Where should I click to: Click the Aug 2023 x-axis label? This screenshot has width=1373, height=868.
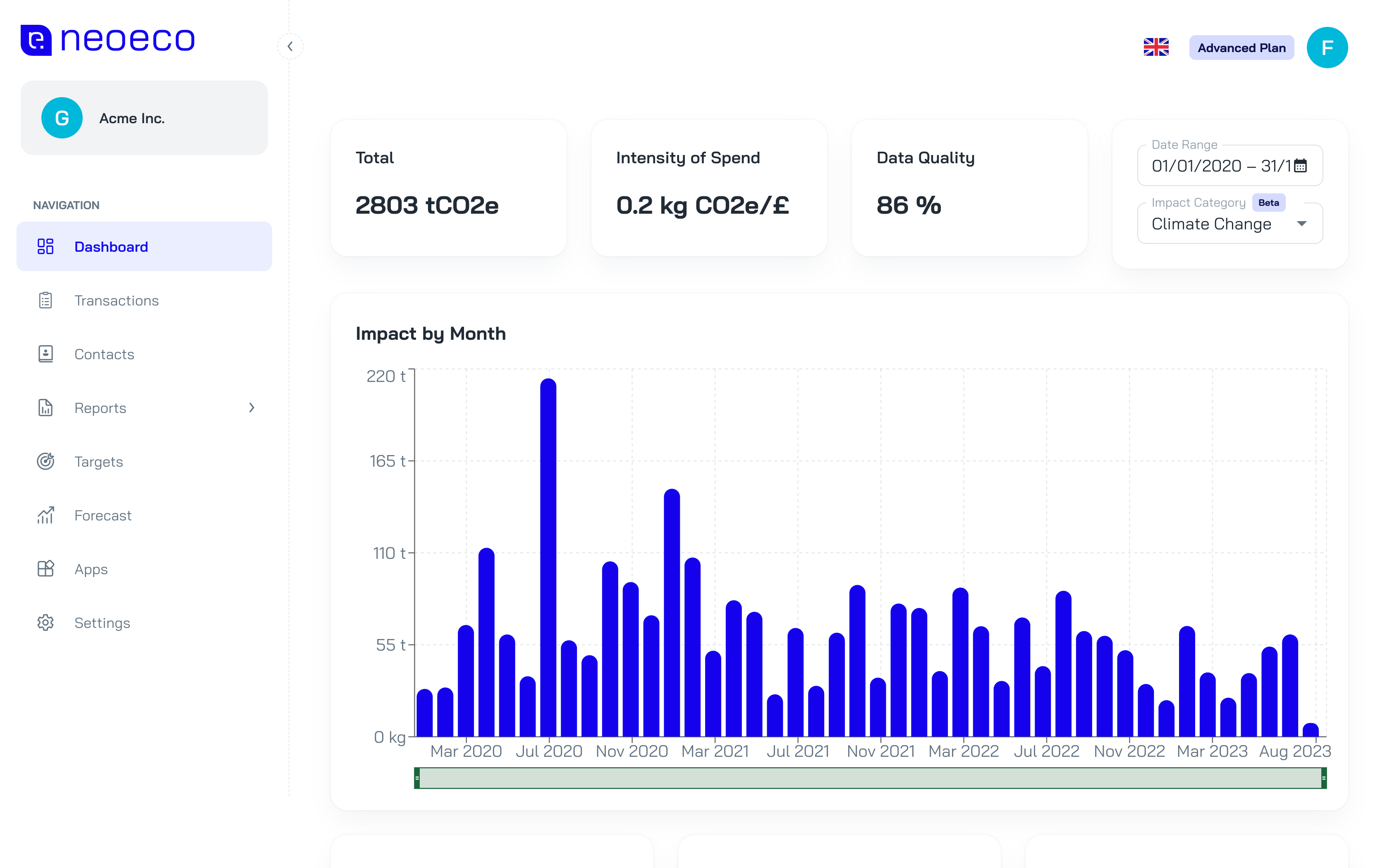pos(1294,751)
